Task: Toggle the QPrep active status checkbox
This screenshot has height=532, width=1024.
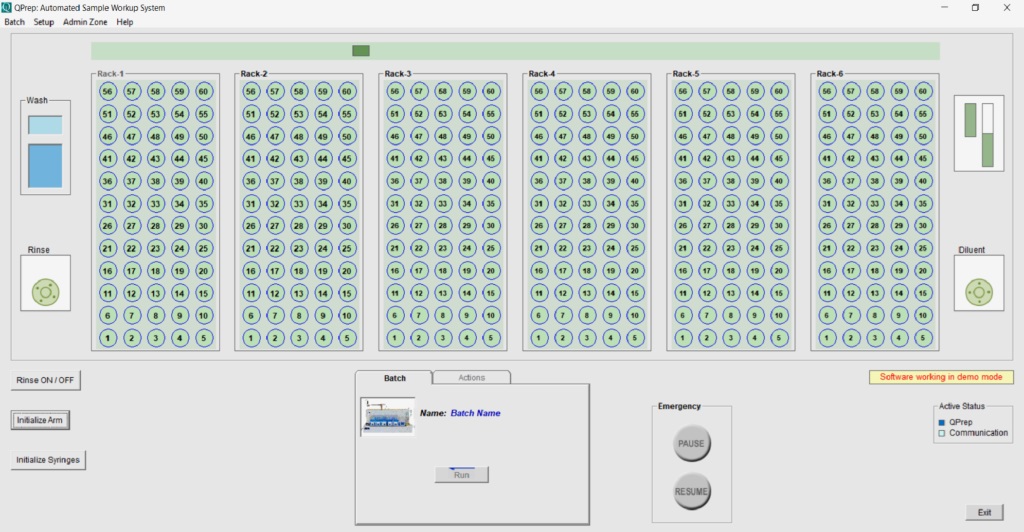Action: (x=942, y=422)
